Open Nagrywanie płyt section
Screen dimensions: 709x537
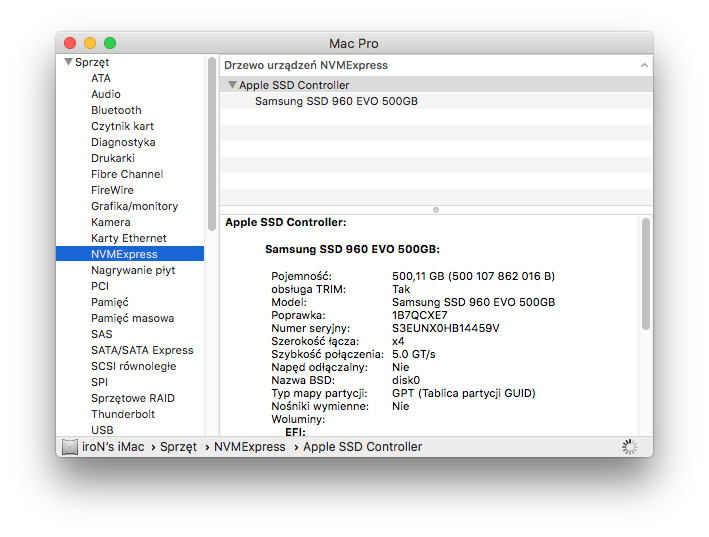point(133,270)
